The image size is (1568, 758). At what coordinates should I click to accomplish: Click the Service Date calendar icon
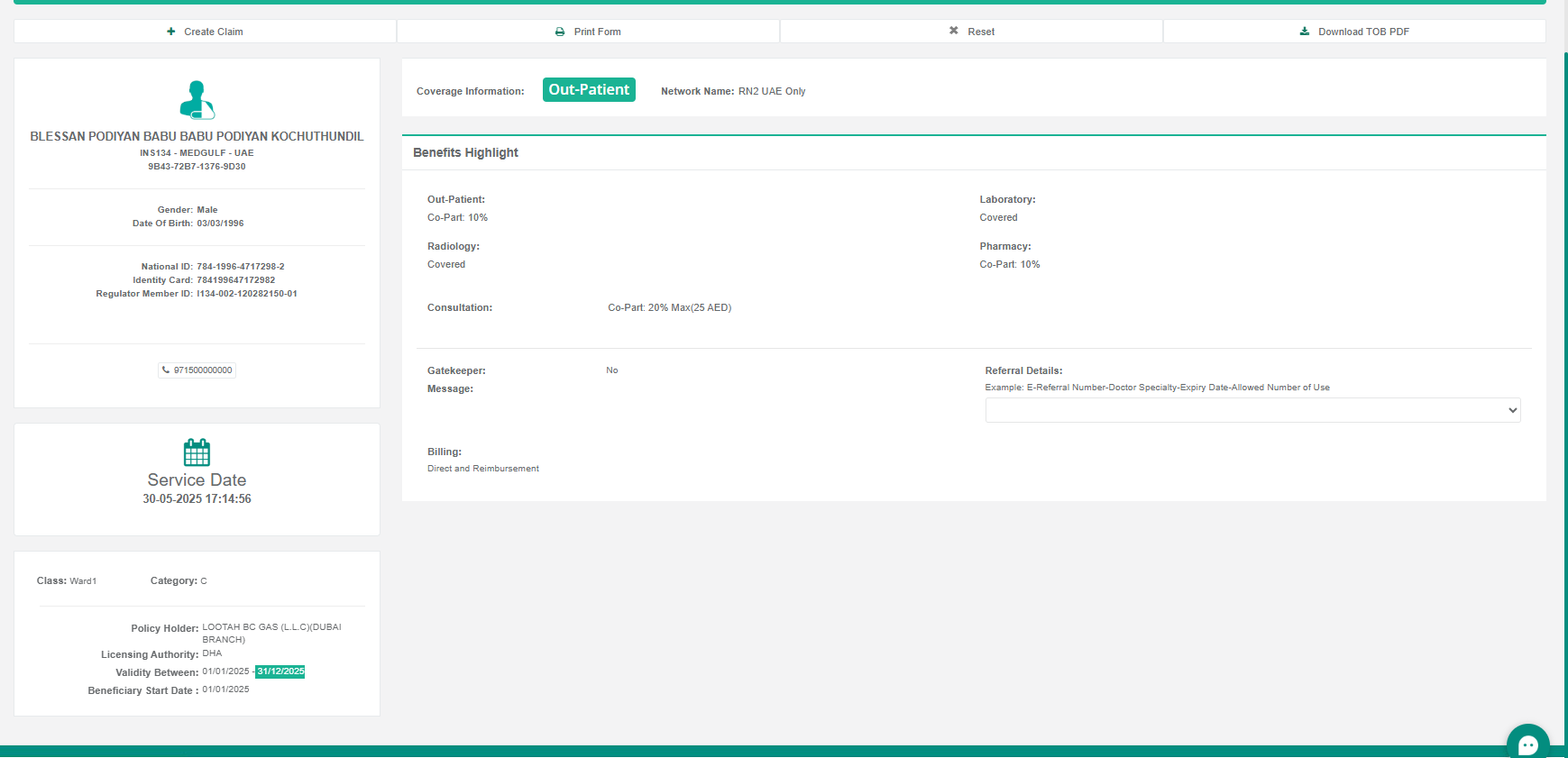pos(197,452)
